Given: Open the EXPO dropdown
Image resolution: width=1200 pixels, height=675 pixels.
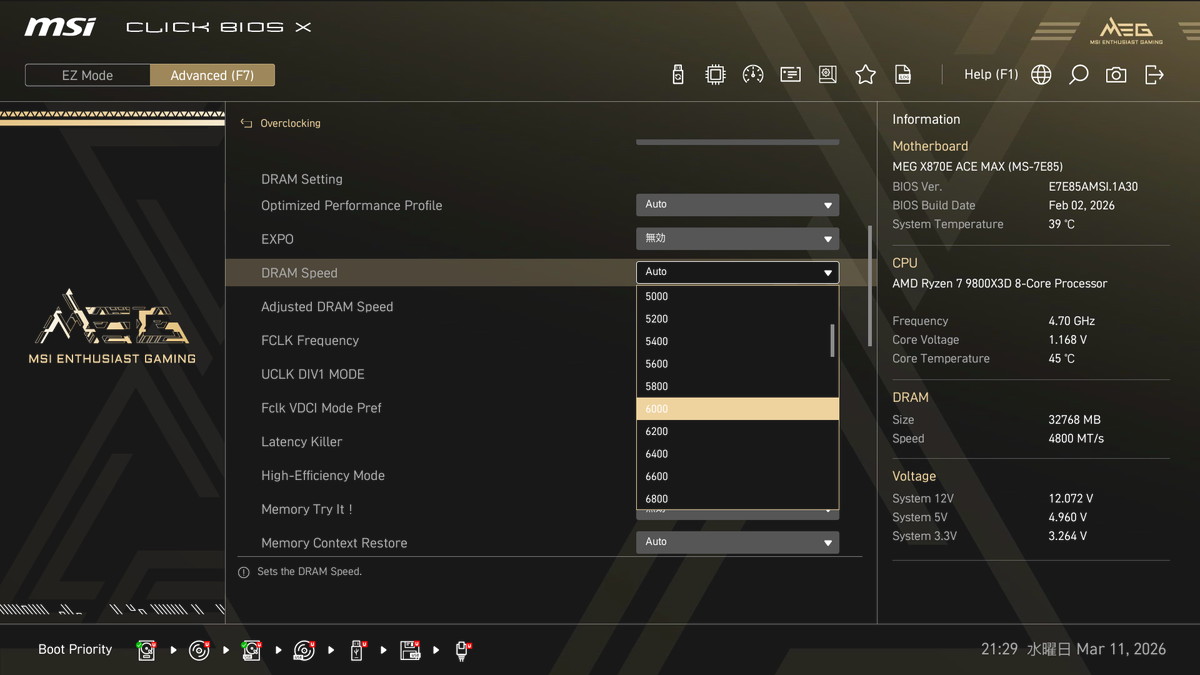Looking at the screenshot, I should pyautogui.click(x=737, y=239).
